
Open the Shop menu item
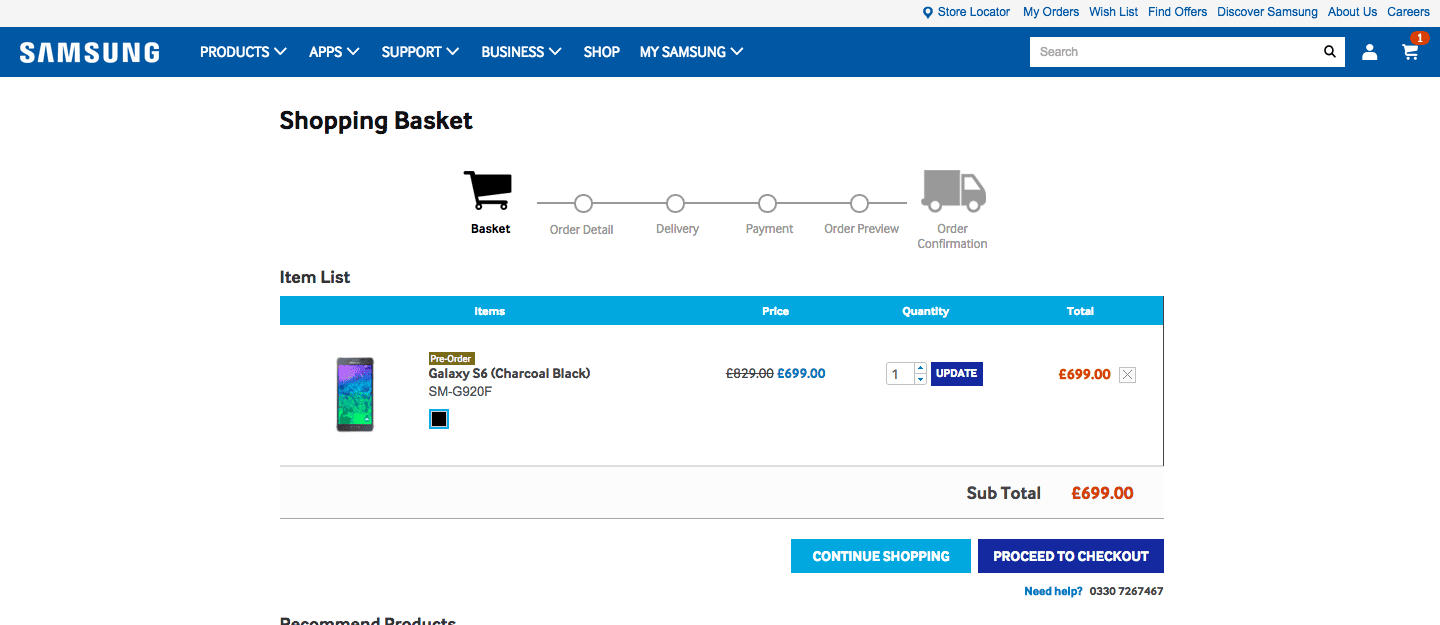[602, 52]
